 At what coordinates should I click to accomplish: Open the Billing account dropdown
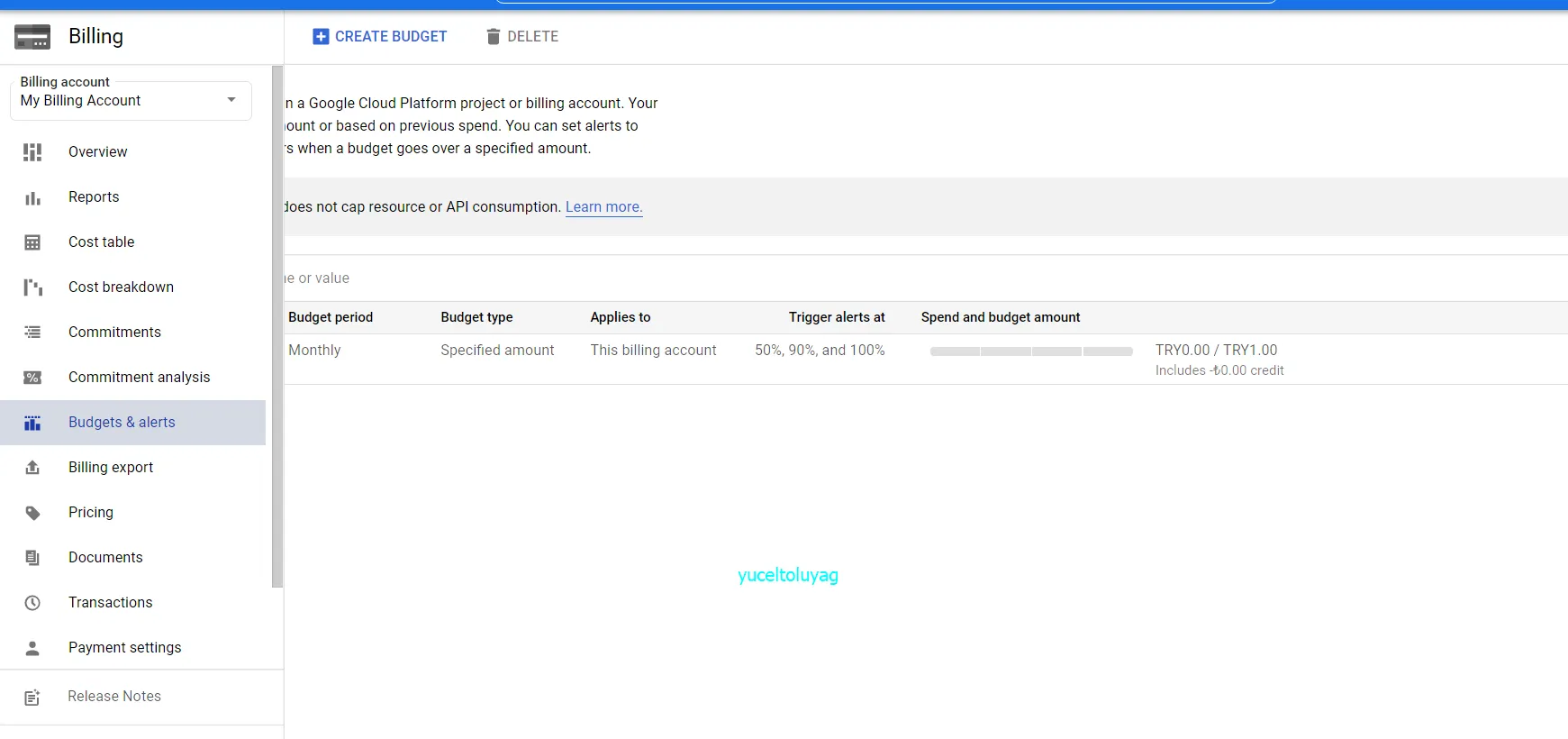[x=131, y=100]
